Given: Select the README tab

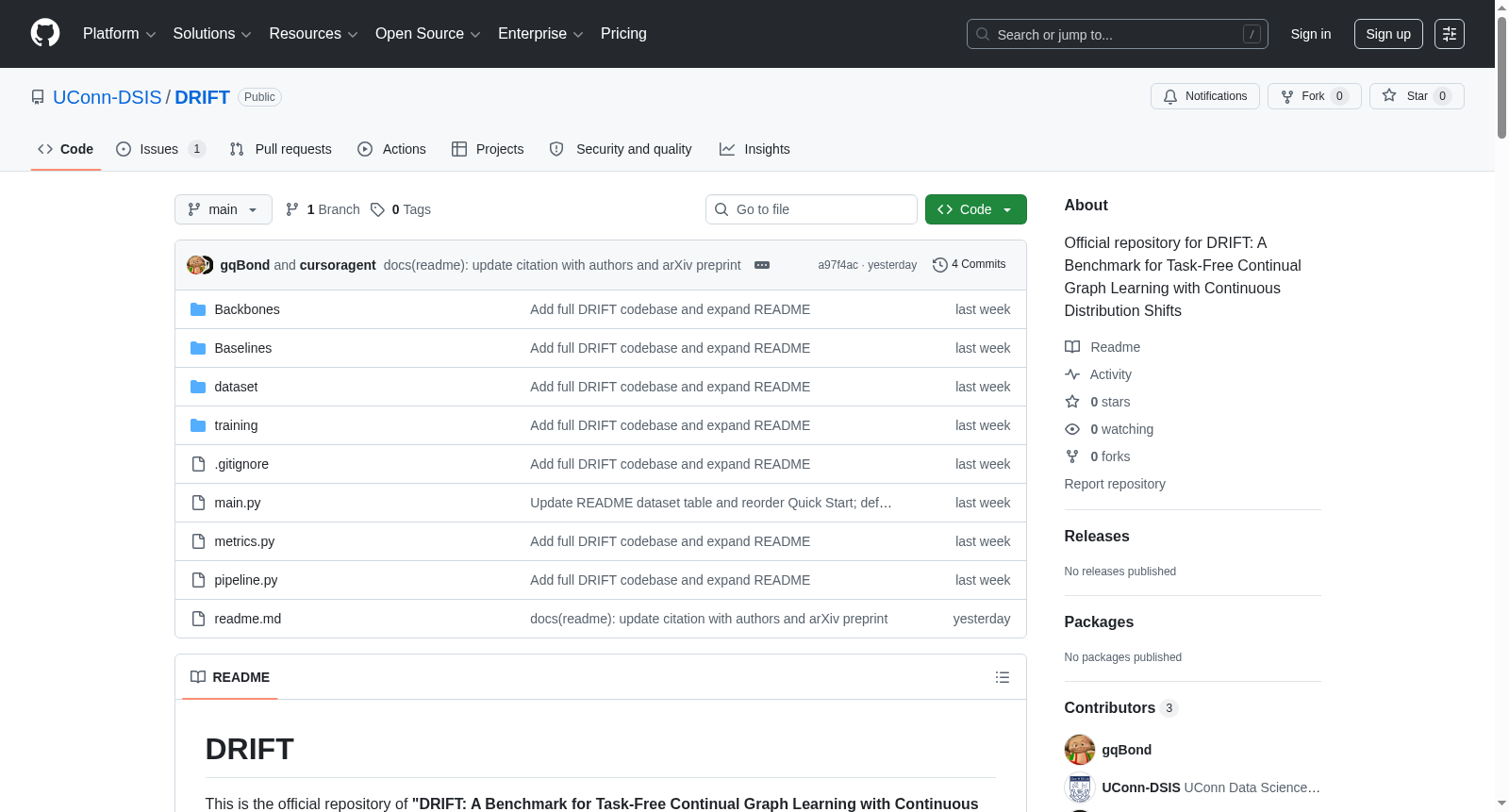Looking at the screenshot, I should (x=230, y=677).
